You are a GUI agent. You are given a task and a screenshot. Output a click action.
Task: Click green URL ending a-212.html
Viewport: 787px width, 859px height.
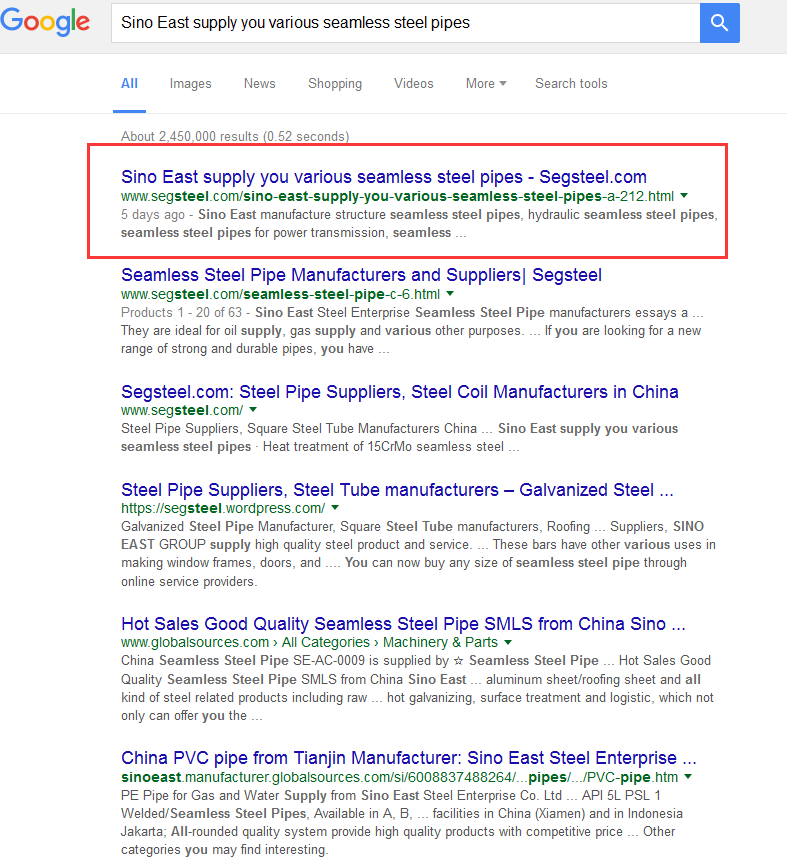[398, 196]
